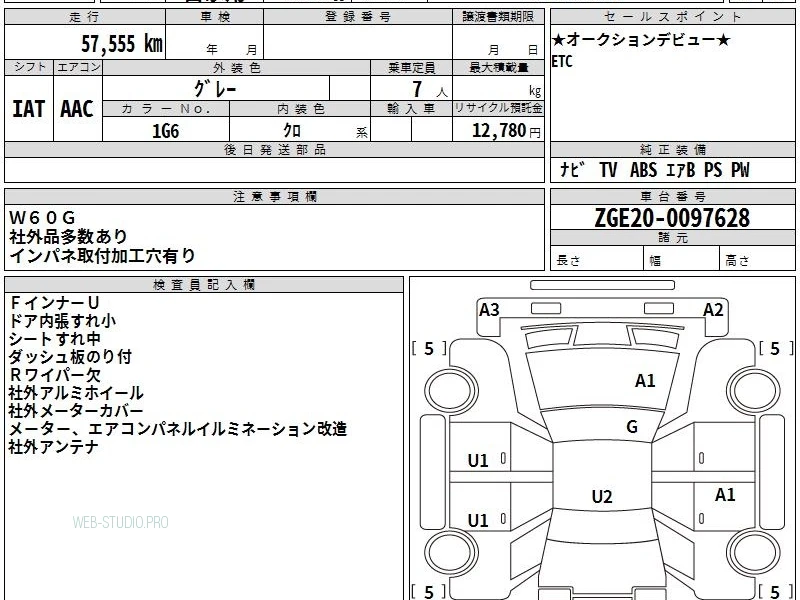Click the 譲渡書類期限 header
The image size is (800, 600).
click(x=498, y=17)
